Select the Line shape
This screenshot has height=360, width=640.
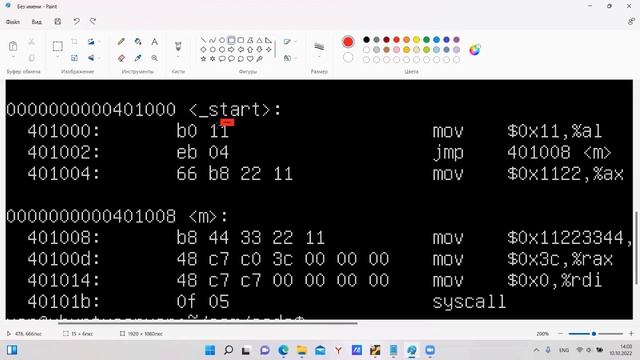(x=203, y=40)
